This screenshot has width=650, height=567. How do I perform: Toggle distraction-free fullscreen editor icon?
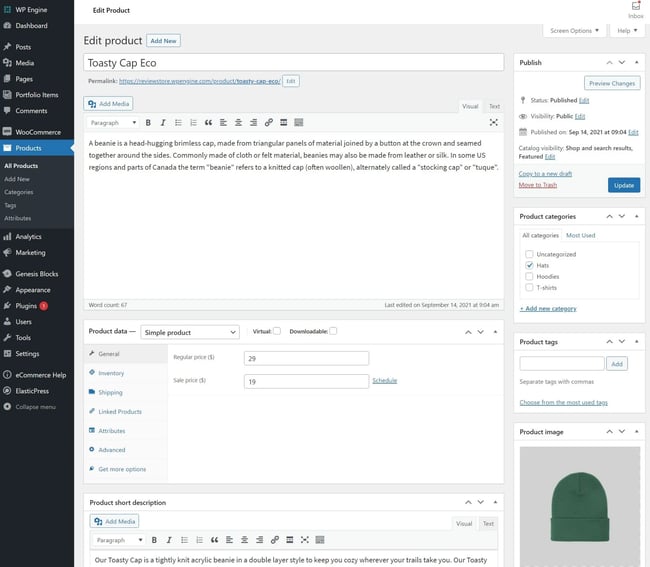pos(493,123)
